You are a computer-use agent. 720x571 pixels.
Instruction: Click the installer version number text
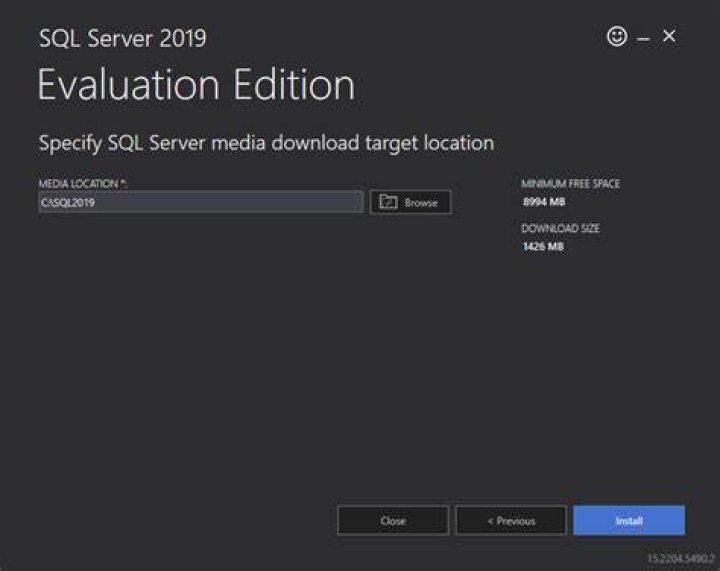click(x=681, y=559)
